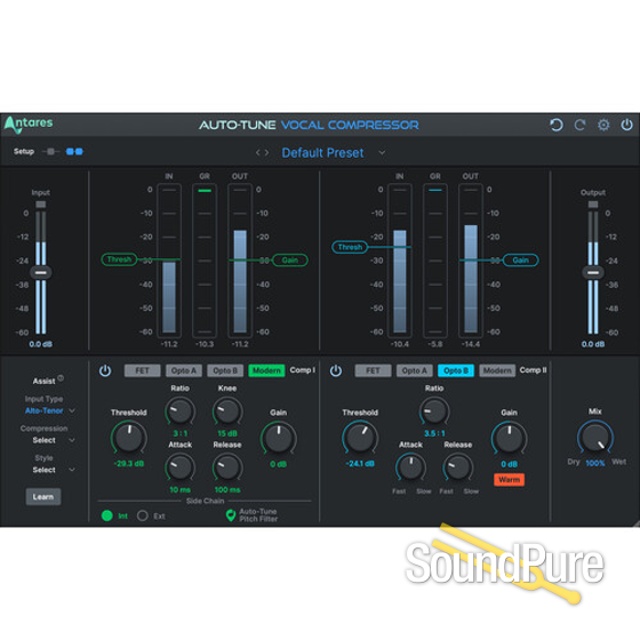Click Comp I Gain knob
Viewport: 640px width, 640px height.
point(278,438)
